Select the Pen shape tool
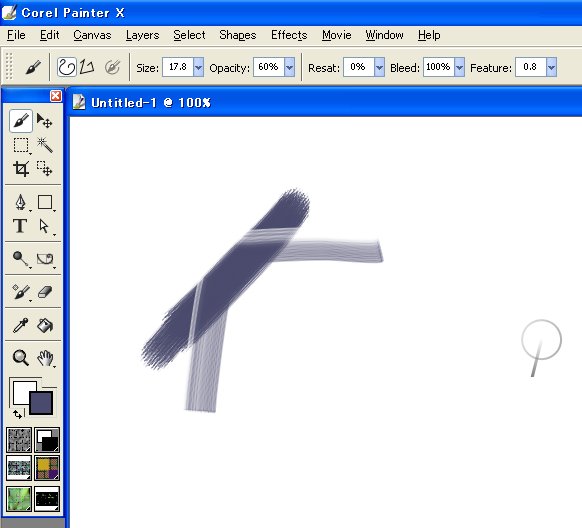 pos(20,203)
